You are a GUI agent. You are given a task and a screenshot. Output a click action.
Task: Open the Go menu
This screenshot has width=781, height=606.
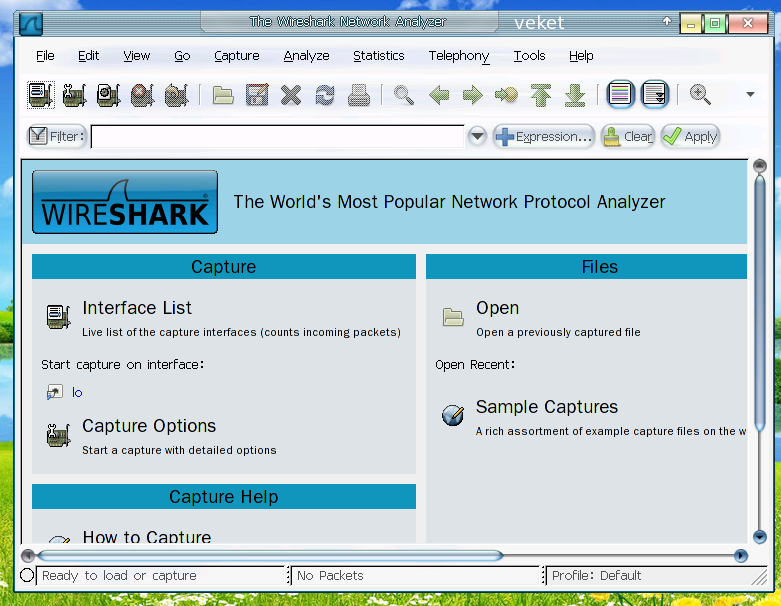pyautogui.click(x=182, y=56)
